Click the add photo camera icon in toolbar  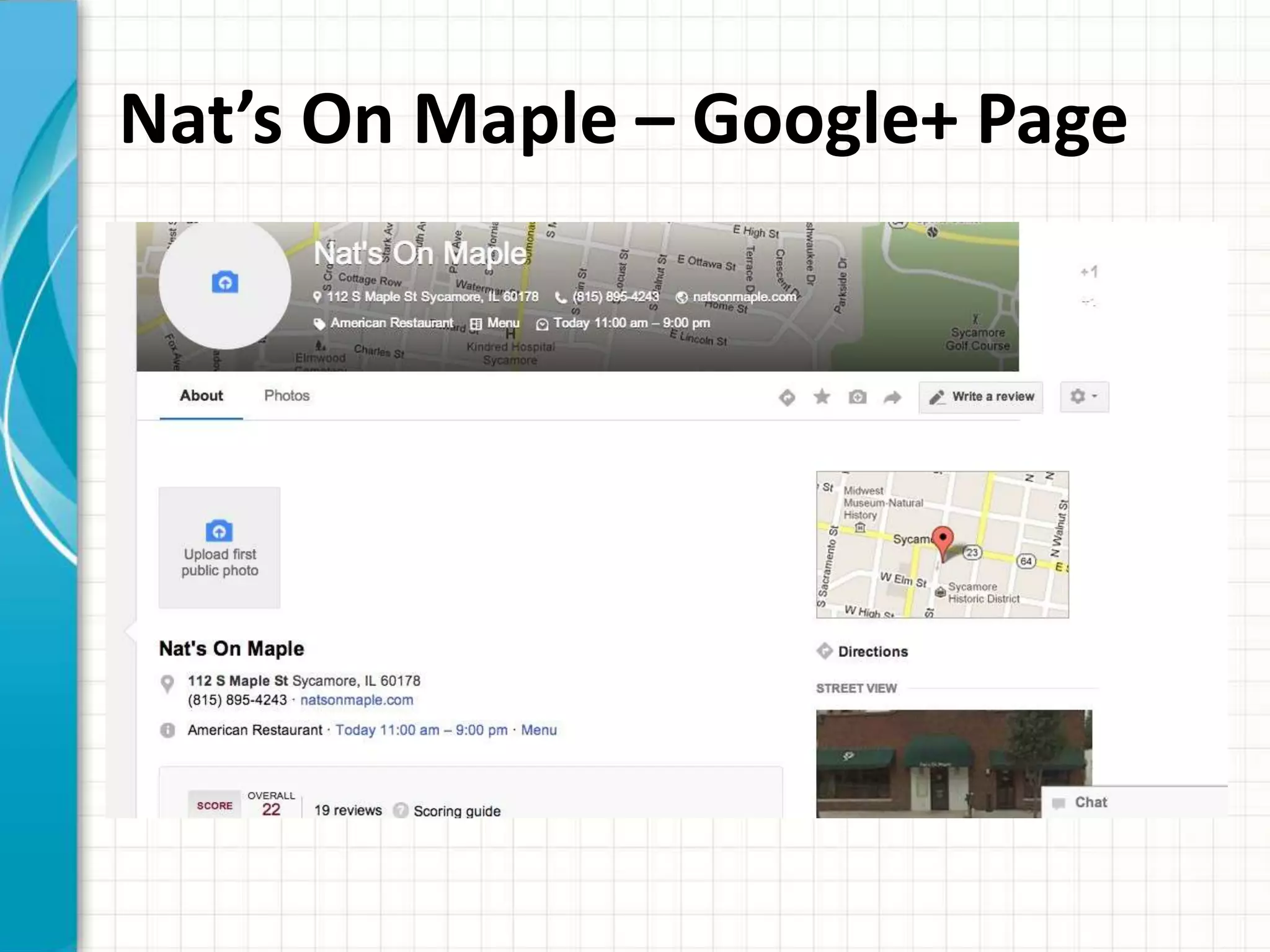pyautogui.click(x=857, y=397)
